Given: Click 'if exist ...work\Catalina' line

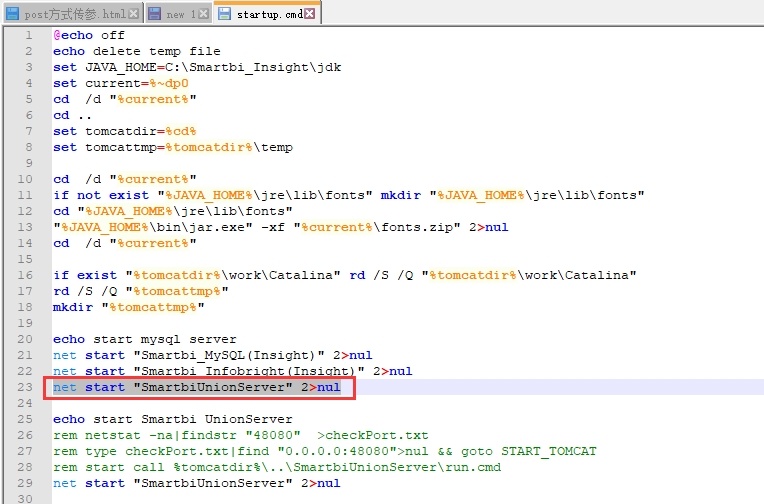Looking at the screenshot, I should [x=344, y=275].
